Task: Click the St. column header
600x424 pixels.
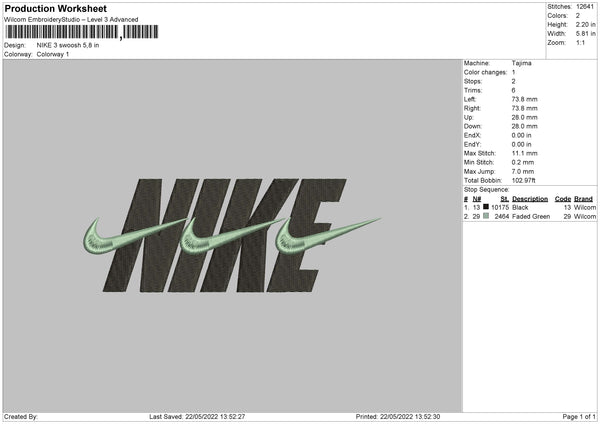Action: click(x=504, y=199)
